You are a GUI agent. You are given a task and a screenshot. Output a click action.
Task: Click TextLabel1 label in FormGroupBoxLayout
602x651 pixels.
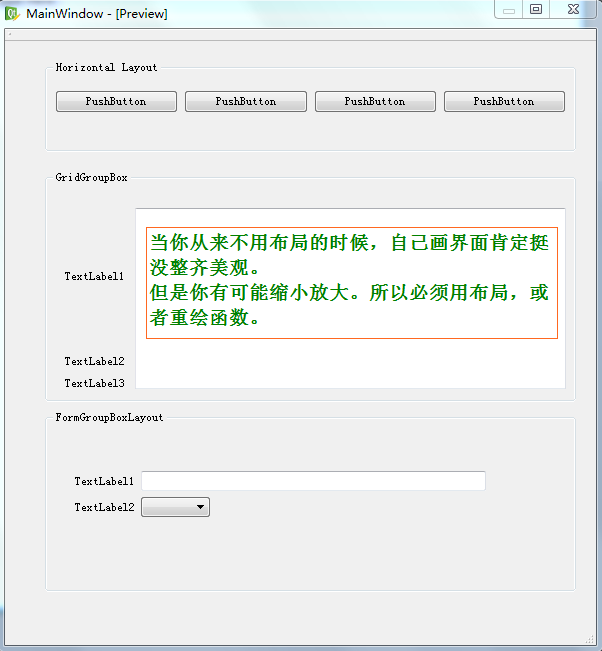[x=104, y=481]
